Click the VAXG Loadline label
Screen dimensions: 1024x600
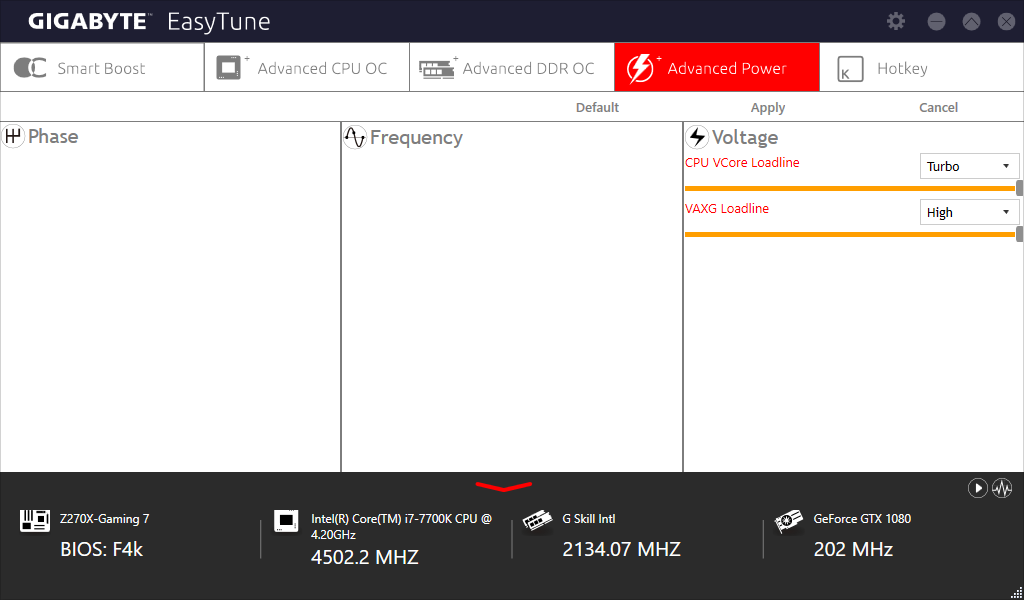(727, 209)
